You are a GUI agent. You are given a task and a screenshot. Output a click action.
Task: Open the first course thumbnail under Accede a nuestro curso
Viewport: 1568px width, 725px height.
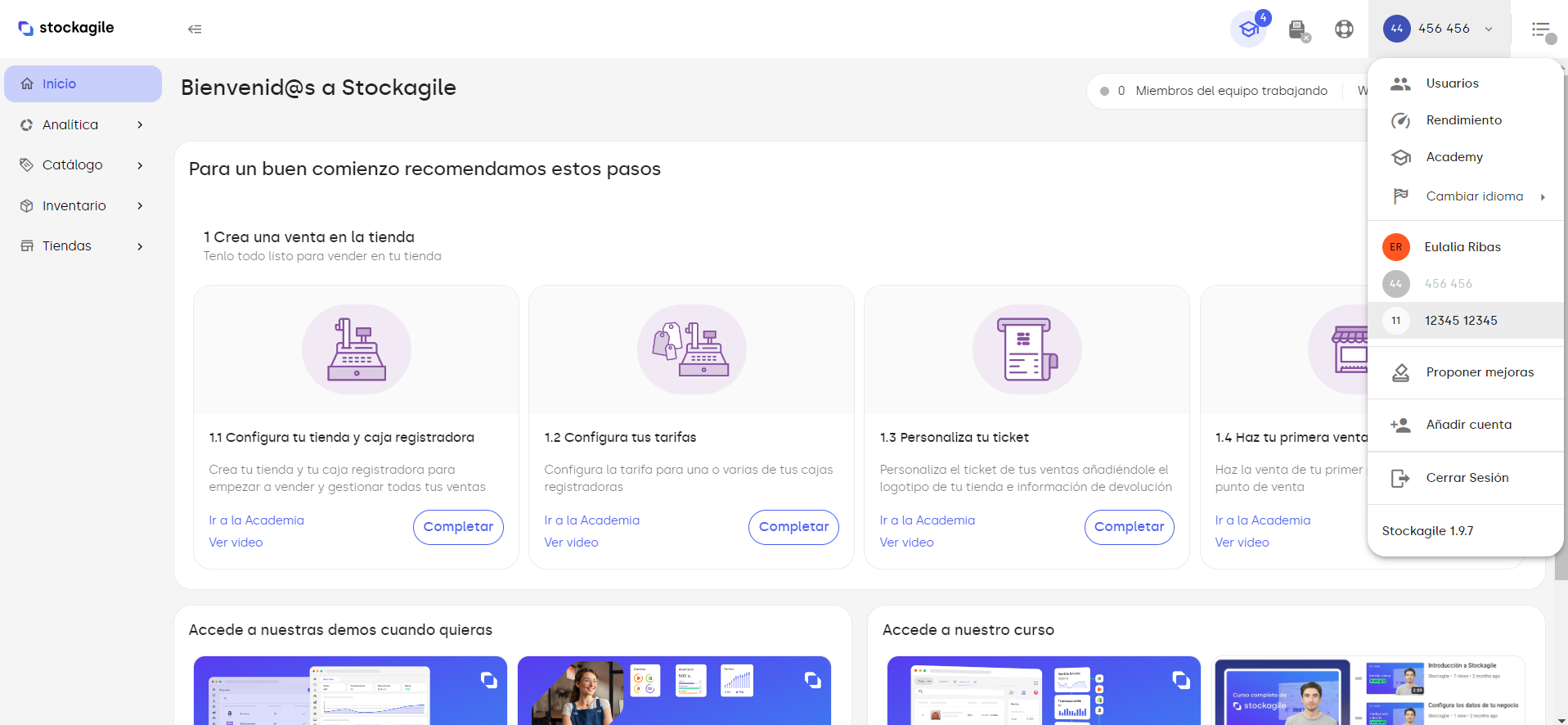[x=1044, y=691]
